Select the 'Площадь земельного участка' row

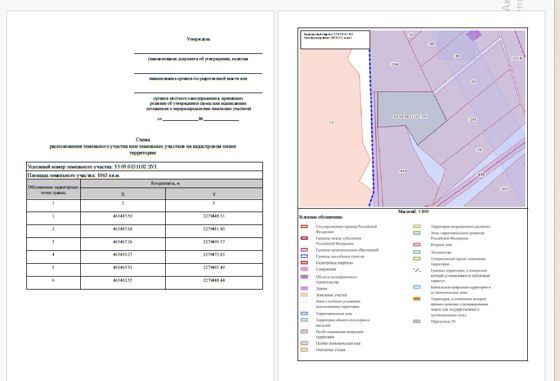tap(145, 175)
